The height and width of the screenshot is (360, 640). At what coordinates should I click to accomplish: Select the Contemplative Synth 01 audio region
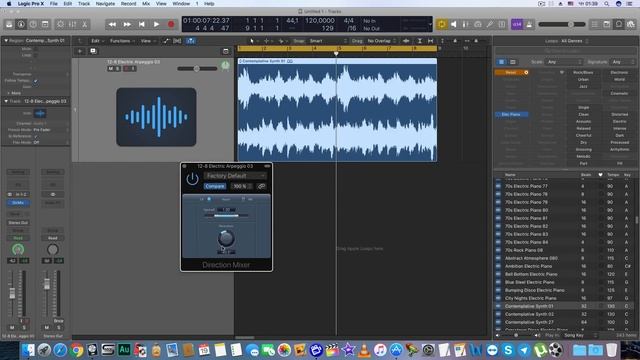(337, 109)
